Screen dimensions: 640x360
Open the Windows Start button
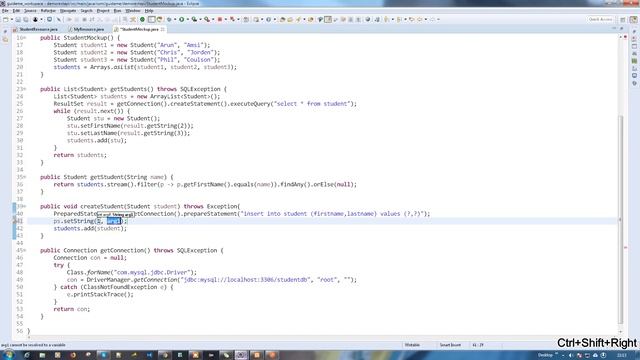[8, 355]
